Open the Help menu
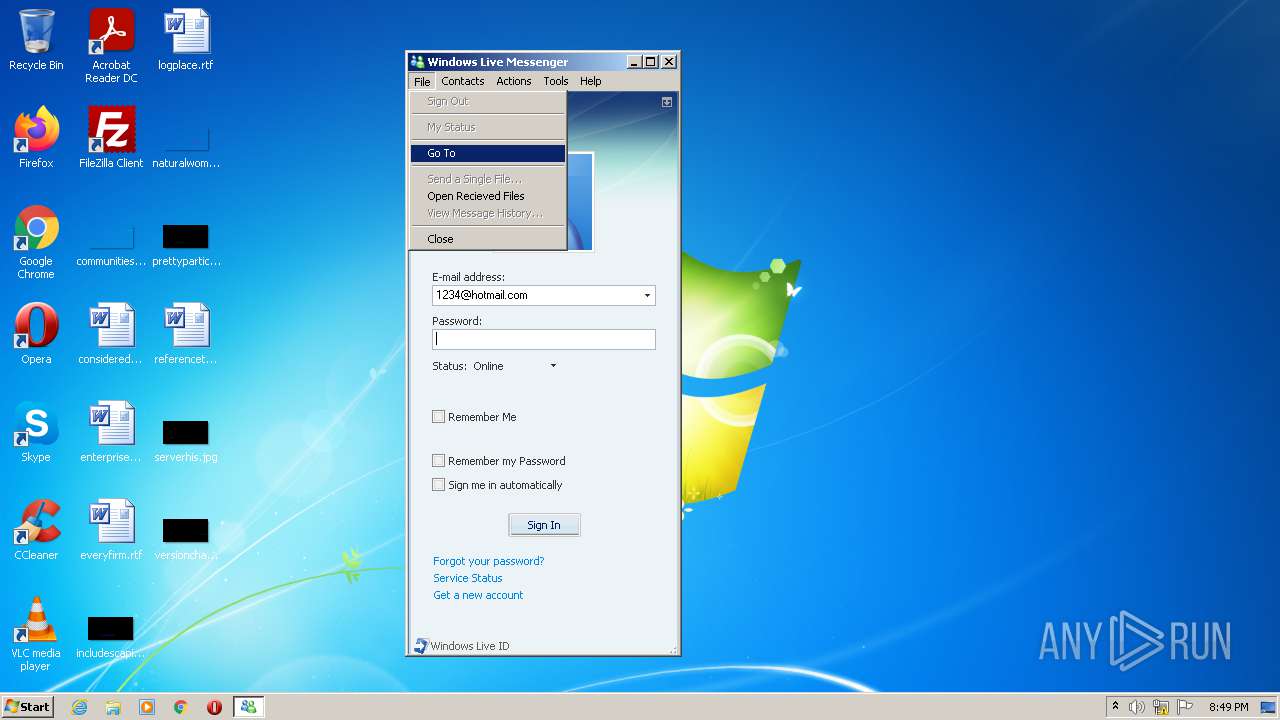Viewport: 1280px width, 720px height. [591, 81]
